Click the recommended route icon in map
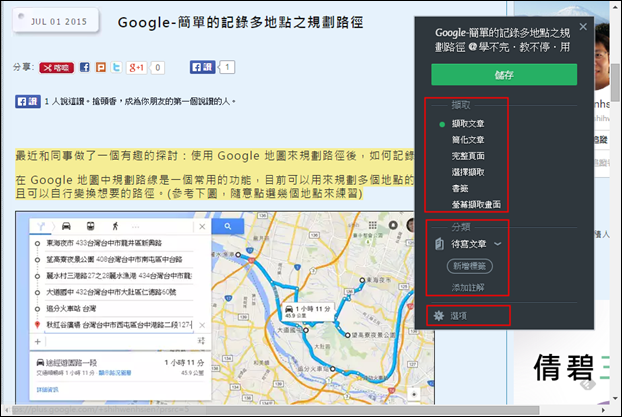This screenshot has height=417, width=622. point(41,227)
